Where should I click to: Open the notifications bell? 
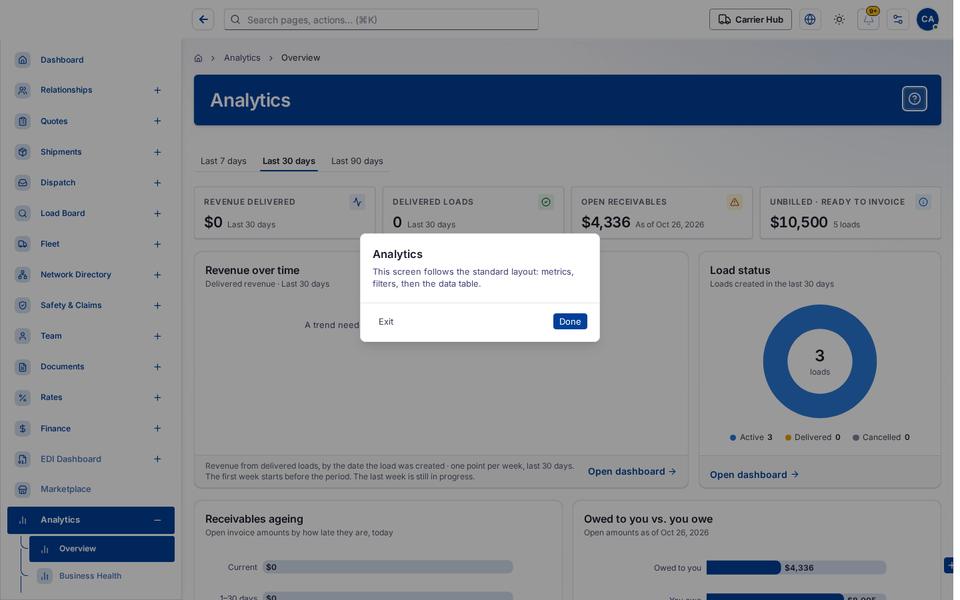868,20
